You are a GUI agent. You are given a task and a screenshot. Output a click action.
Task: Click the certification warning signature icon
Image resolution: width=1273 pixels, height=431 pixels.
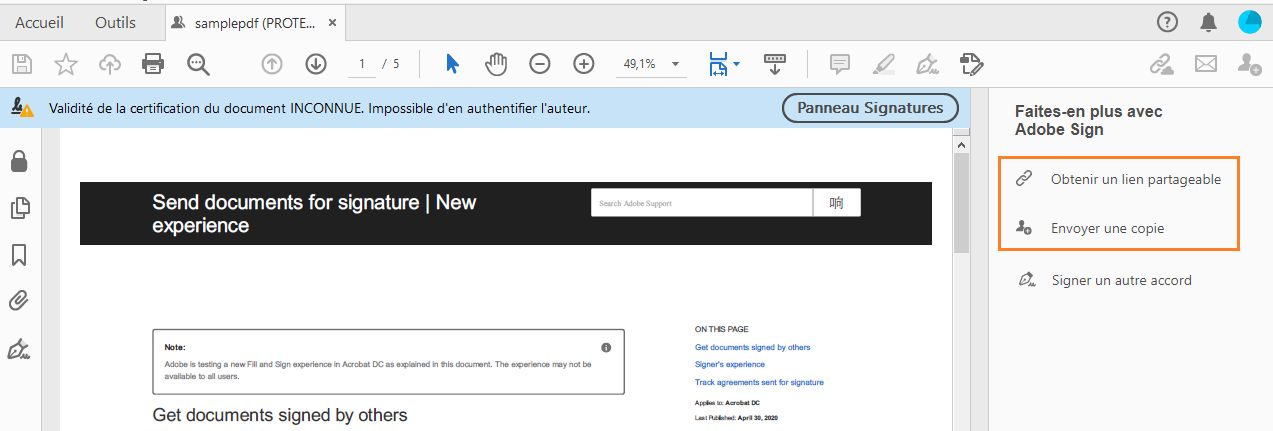coord(23,108)
